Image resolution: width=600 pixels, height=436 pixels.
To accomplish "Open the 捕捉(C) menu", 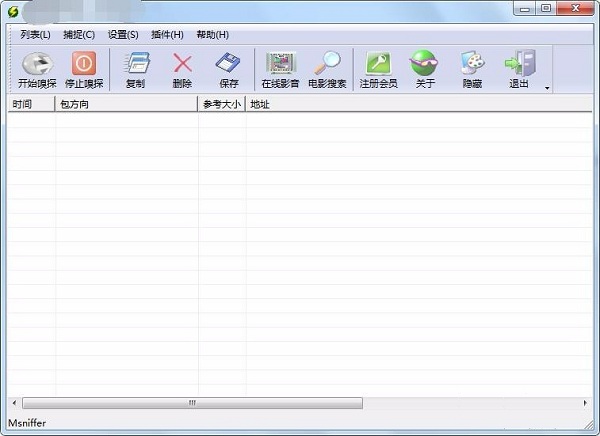I will pyautogui.click(x=79, y=34).
